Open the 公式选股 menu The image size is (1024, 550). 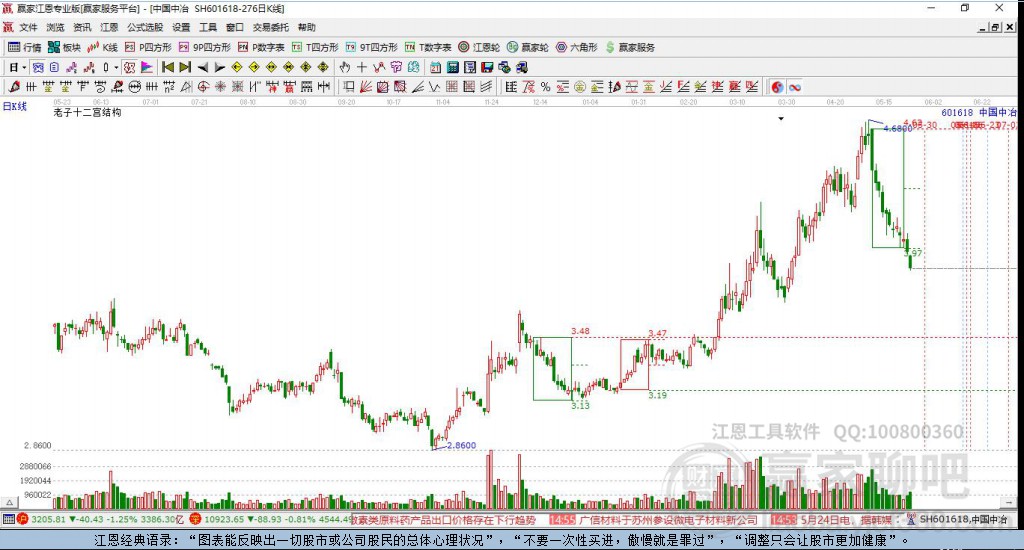tap(145, 27)
